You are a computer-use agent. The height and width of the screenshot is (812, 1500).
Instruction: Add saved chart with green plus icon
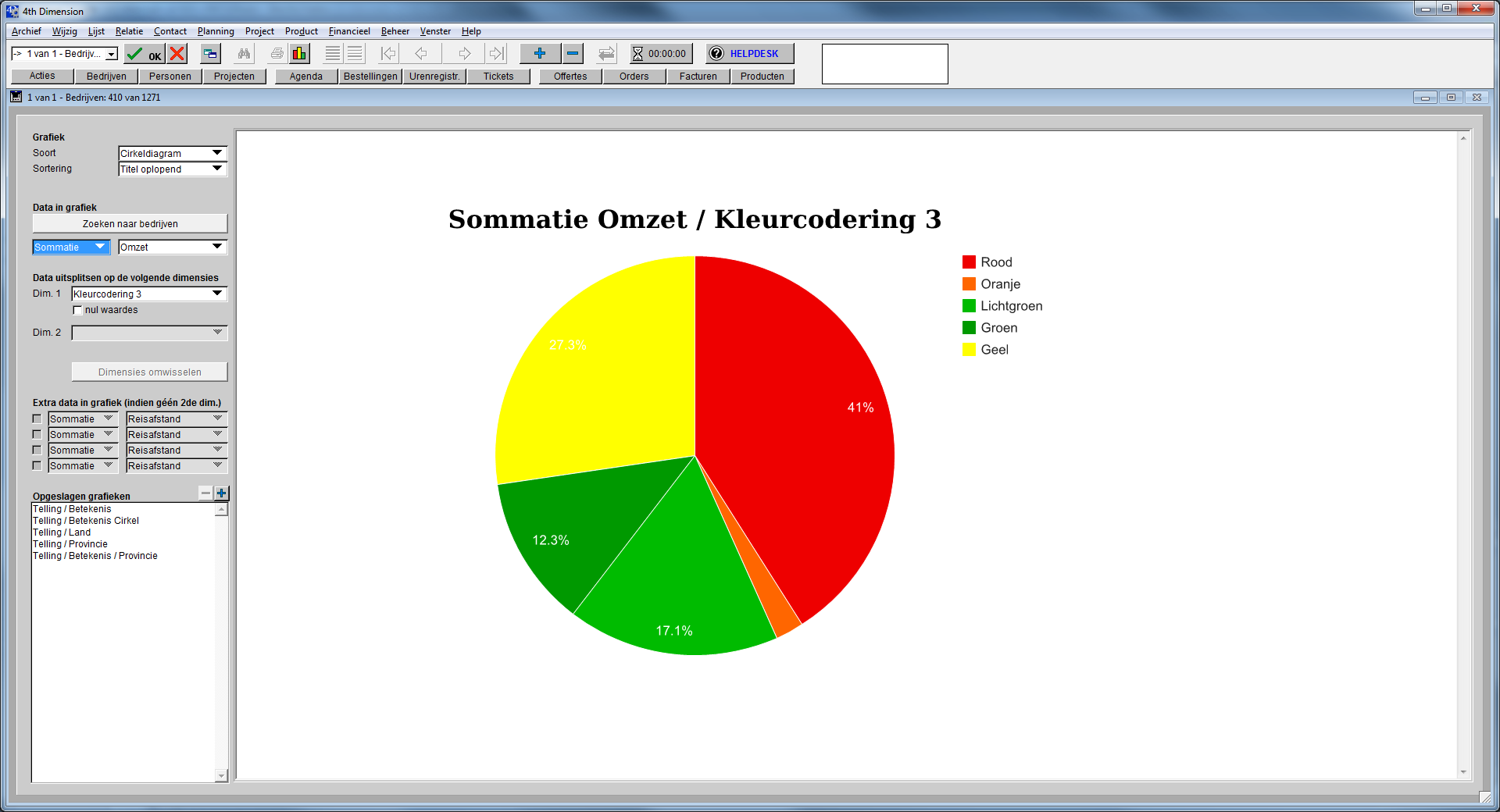point(222,493)
